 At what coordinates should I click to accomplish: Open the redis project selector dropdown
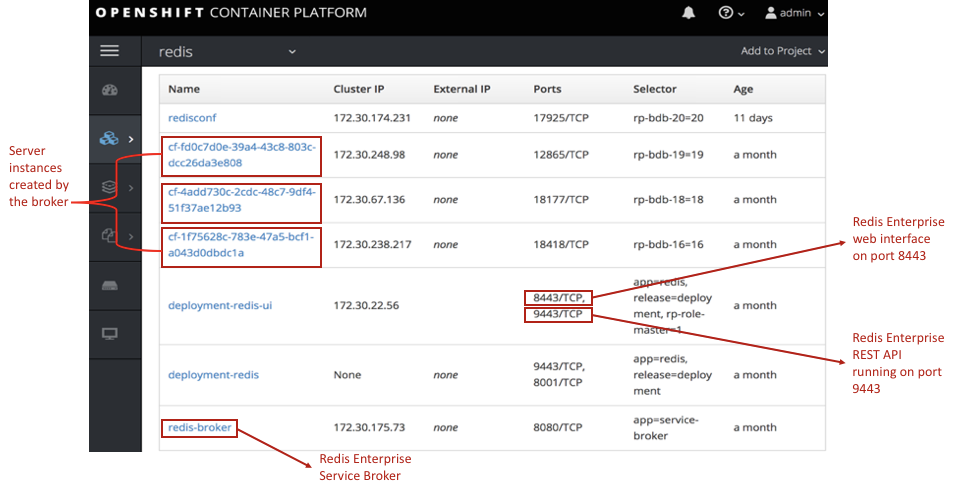click(228, 51)
